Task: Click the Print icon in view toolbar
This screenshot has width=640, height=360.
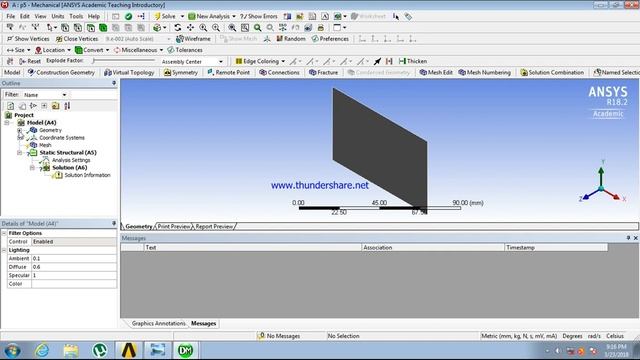Action: [321, 27]
